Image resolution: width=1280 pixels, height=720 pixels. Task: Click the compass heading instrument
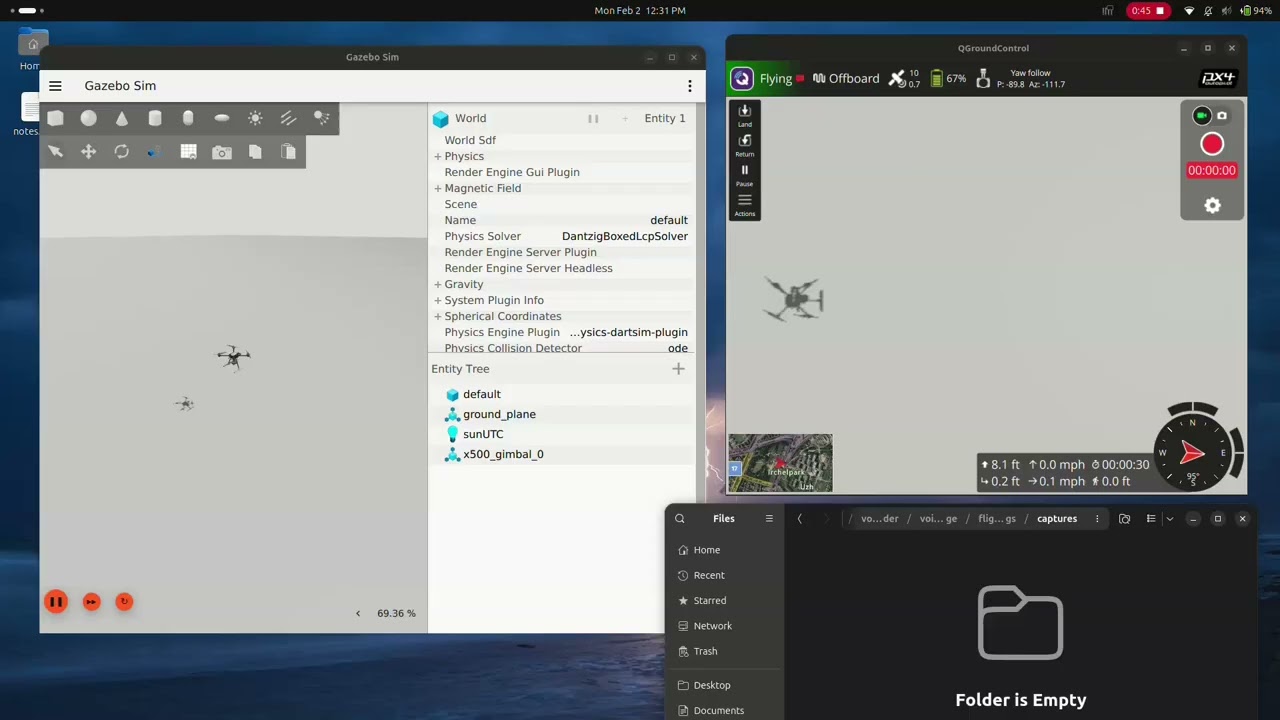[1192, 453]
